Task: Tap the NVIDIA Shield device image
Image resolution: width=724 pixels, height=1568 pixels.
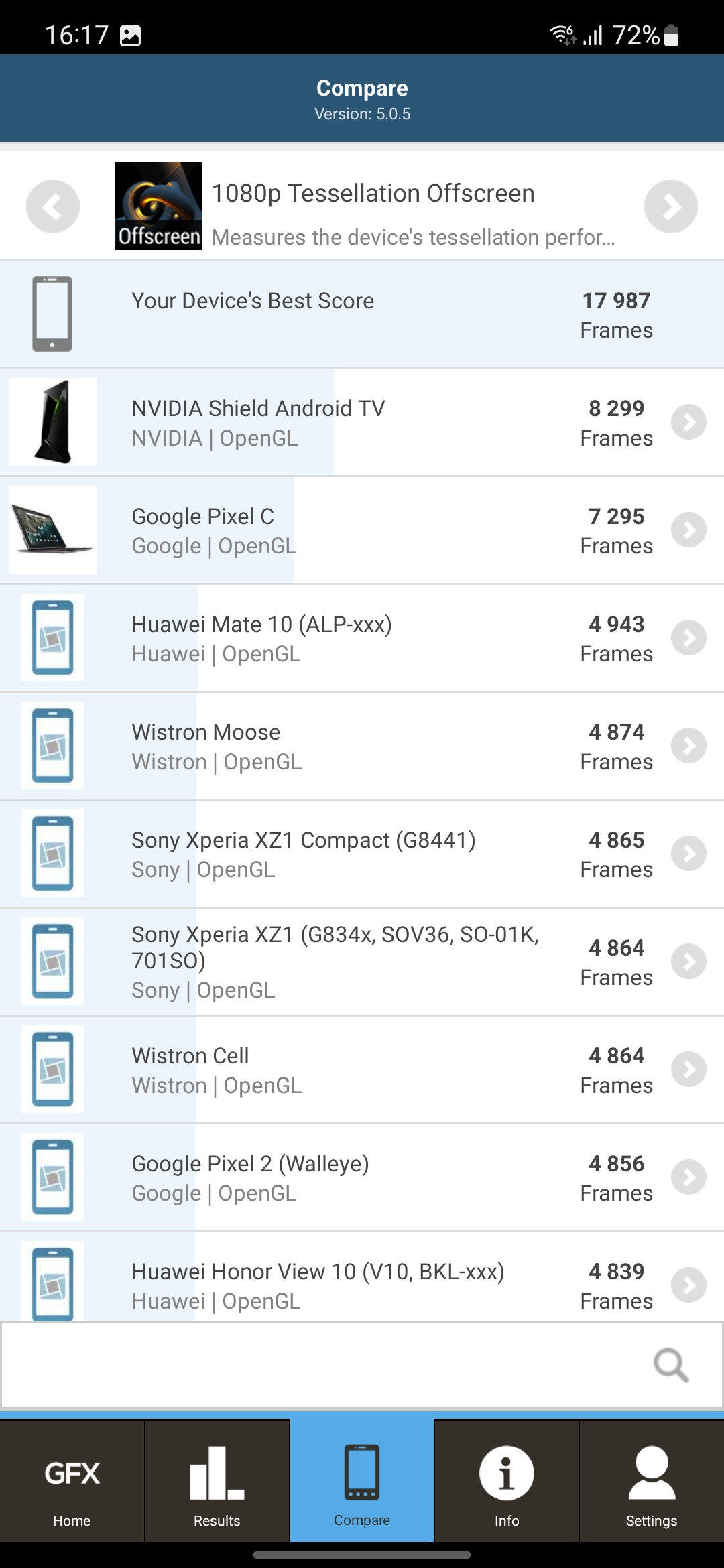Action: [52, 422]
